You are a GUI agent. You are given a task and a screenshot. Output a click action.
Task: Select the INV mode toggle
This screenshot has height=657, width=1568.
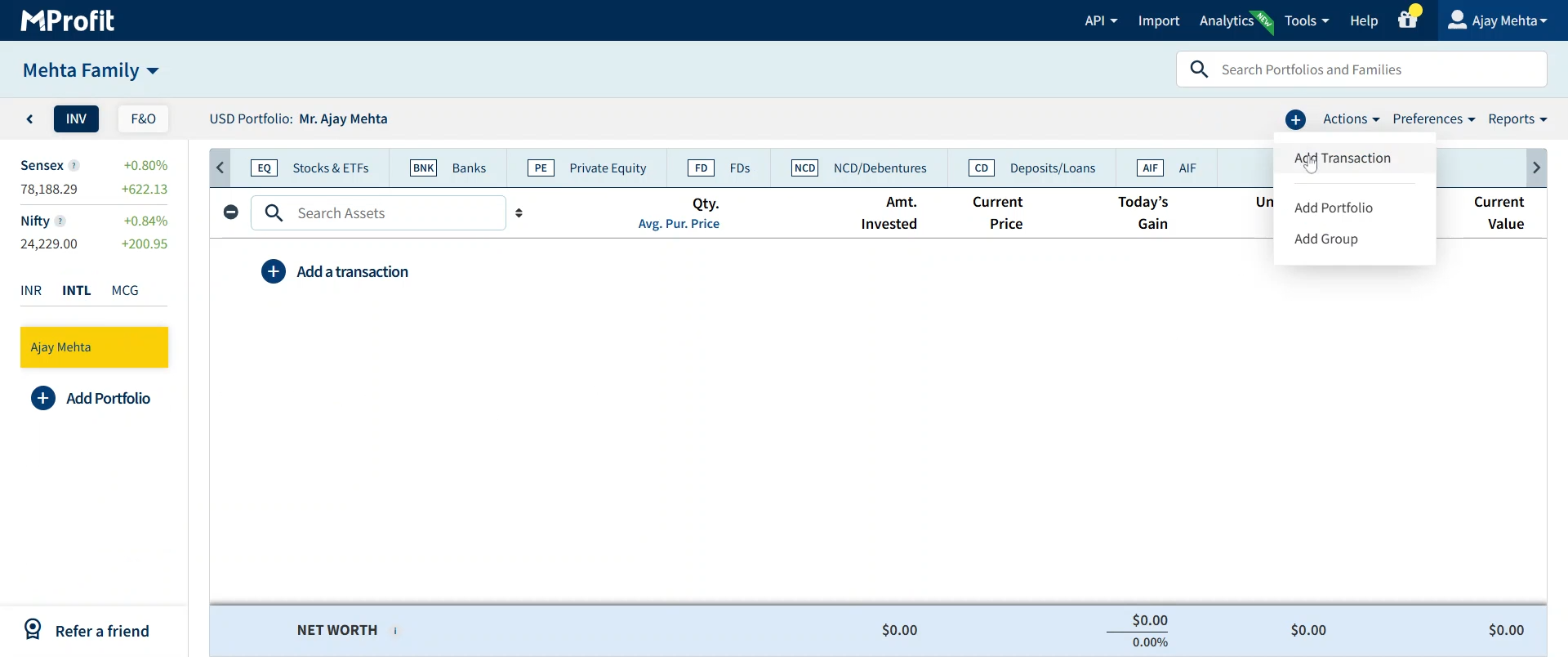[x=76, y=119]
